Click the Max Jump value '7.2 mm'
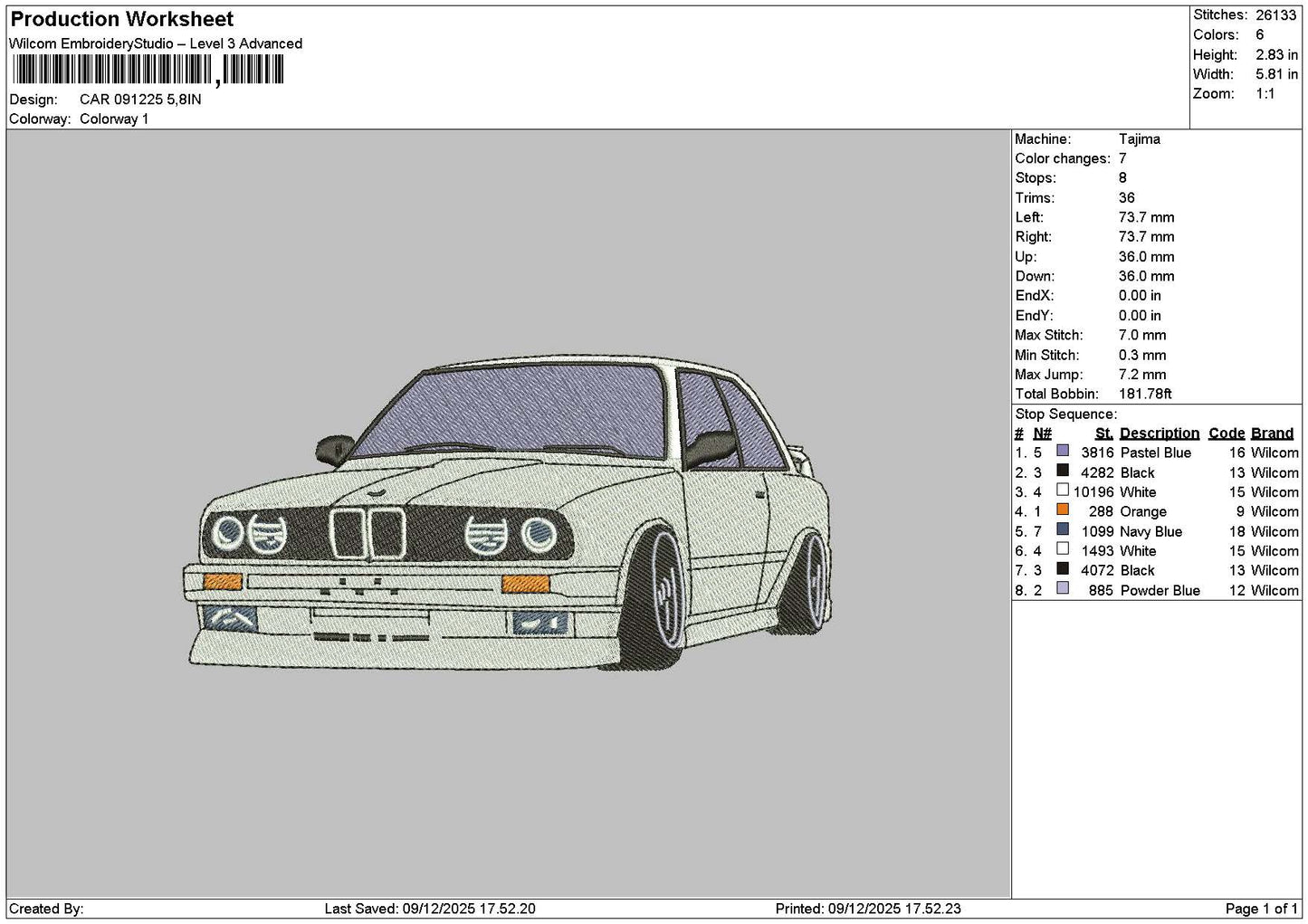 1142,375
